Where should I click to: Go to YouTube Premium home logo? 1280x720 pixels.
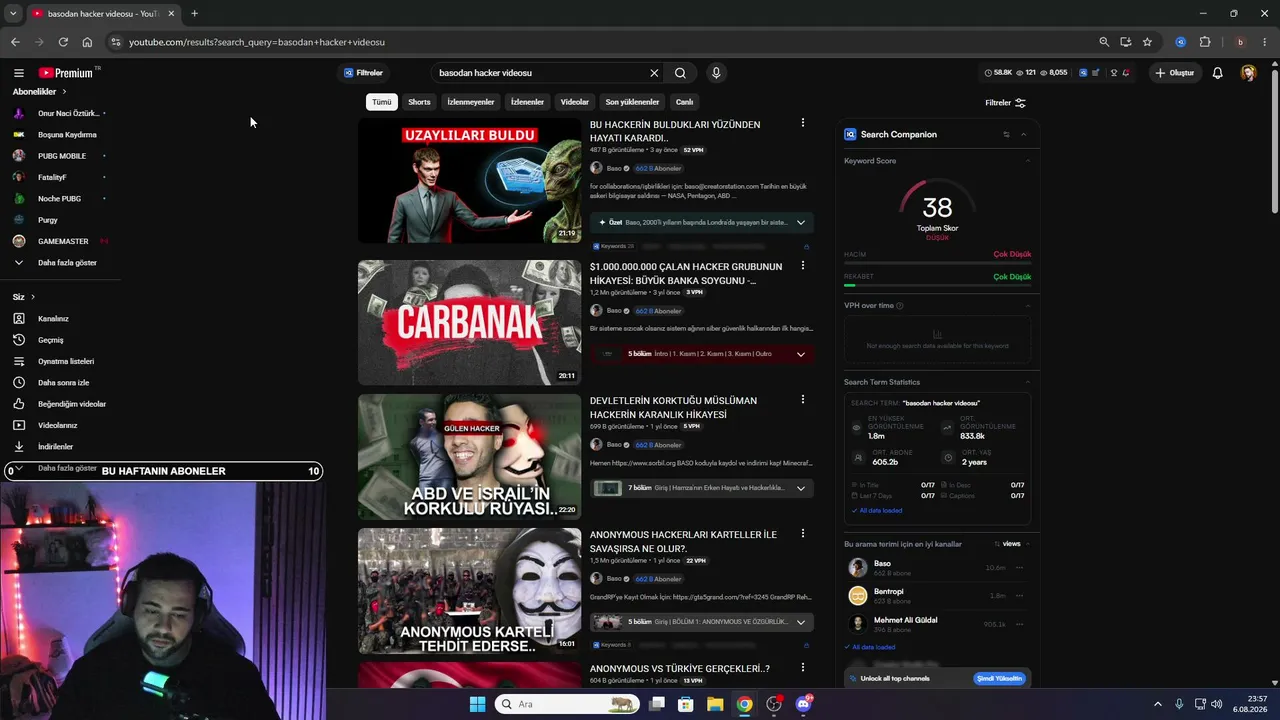[x=66, y=73]
